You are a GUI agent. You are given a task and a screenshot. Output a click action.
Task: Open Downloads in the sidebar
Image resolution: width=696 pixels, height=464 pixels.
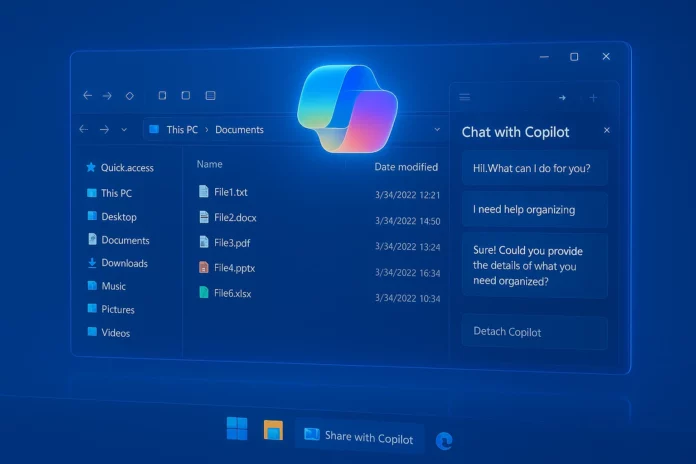point(118,263)
